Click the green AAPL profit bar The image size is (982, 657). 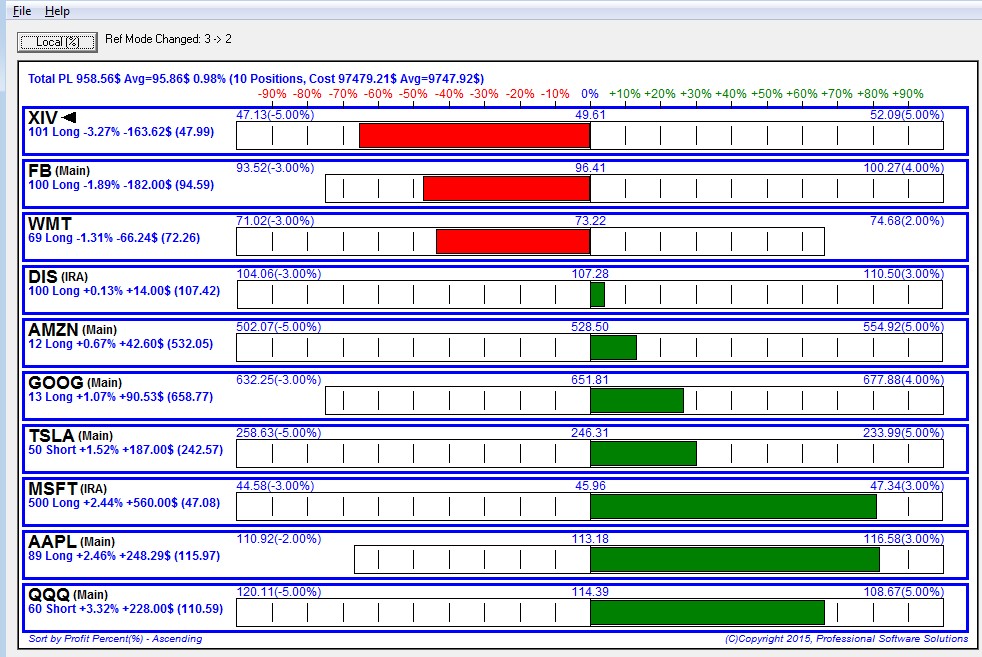pos(735,559)
